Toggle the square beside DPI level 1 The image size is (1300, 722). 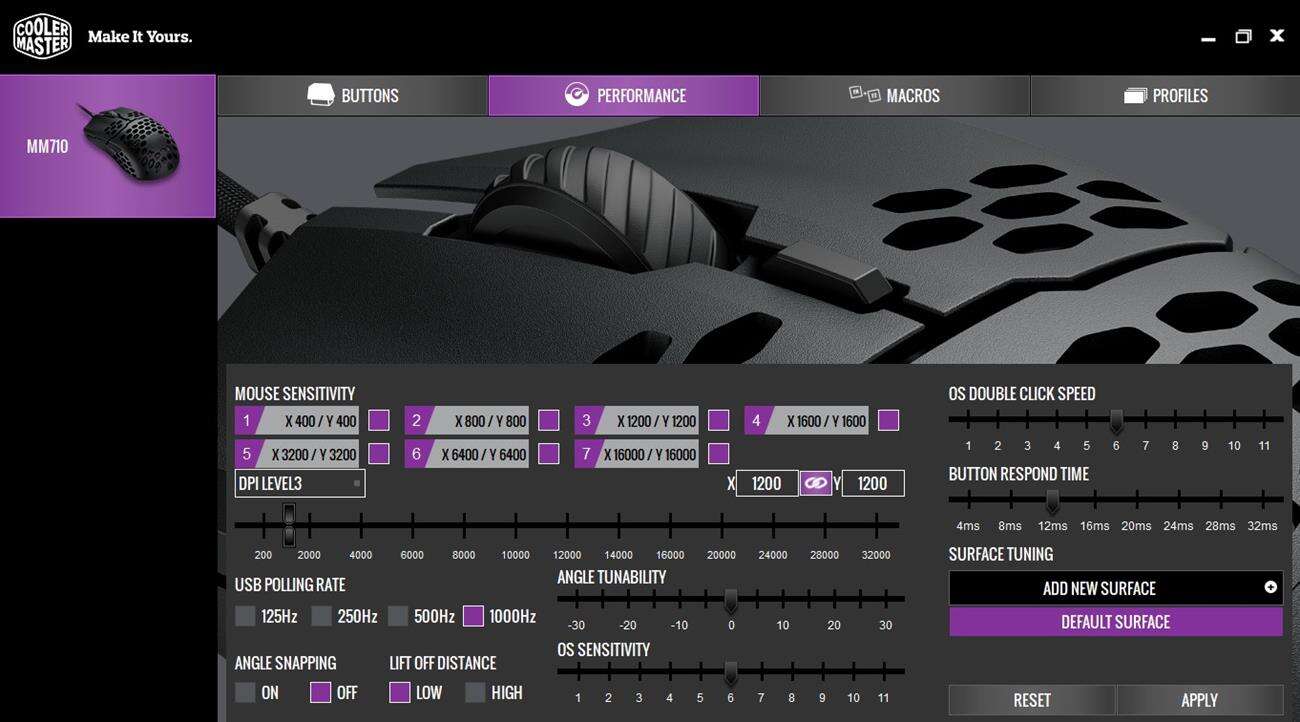click(379, 421)
